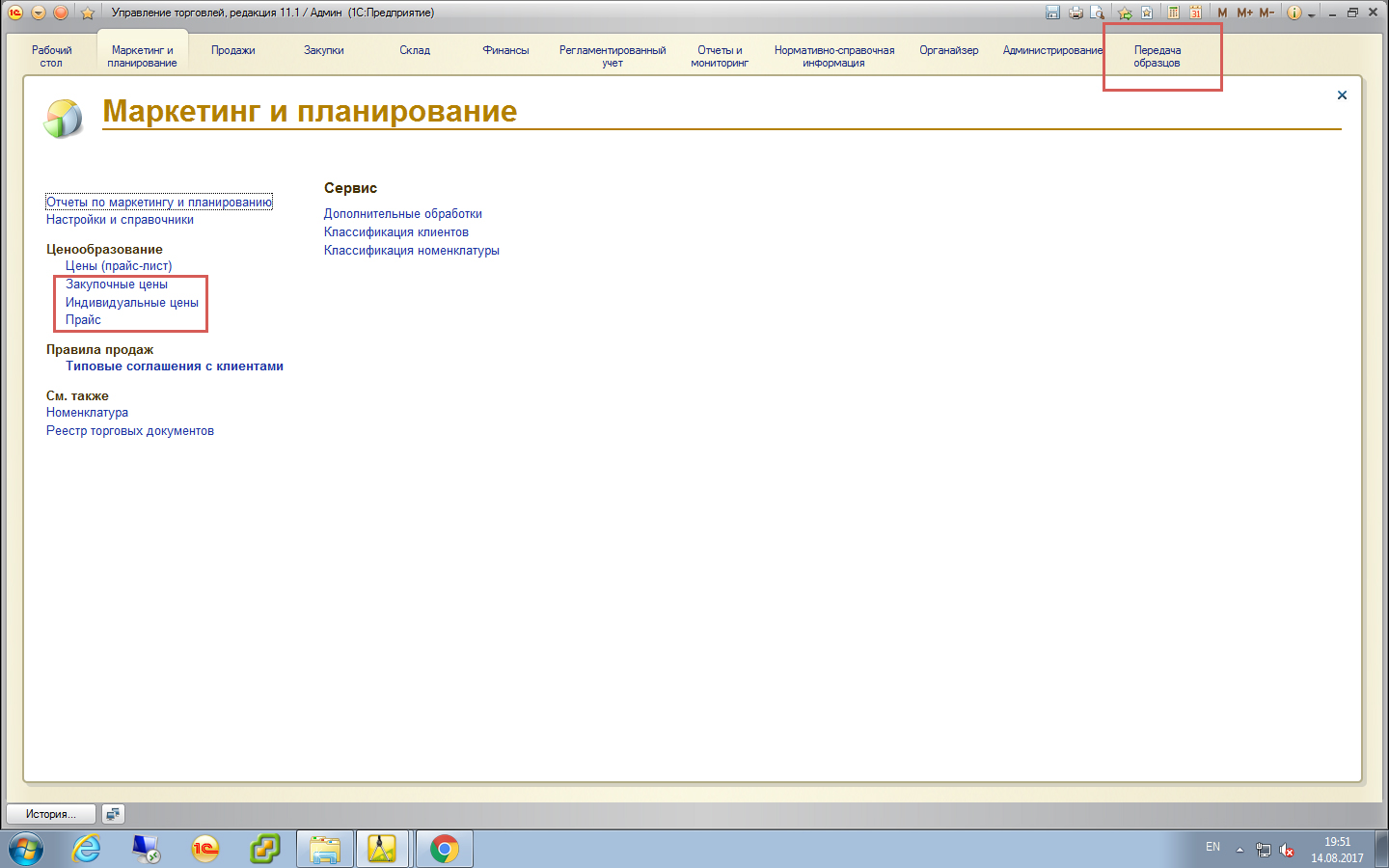Click the orange info icon in toolbar
The height and width of the screenshot is (868, 1389).
[x=1294, y=13]
